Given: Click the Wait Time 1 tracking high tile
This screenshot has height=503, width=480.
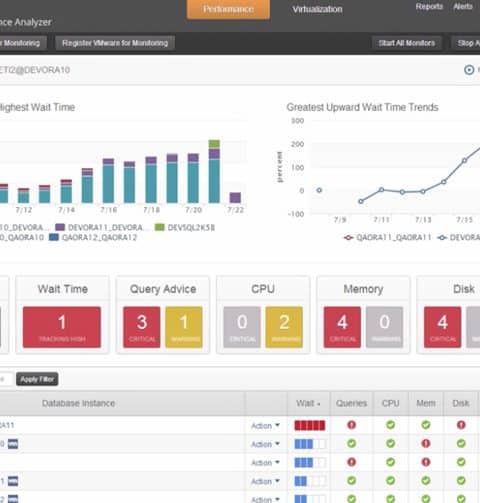Looking at the screenshot, I should tap(62, 327).
